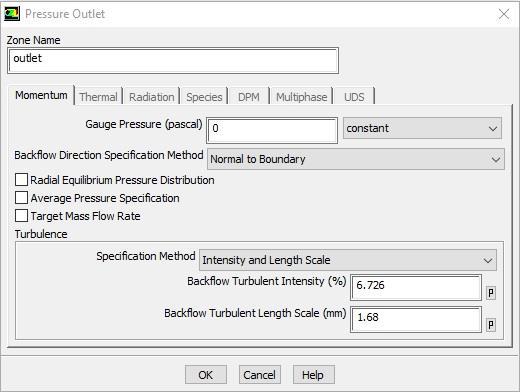The image size is (520, 392).
Task: Click parameter button beside Backflow Turbulent Intensity
Action: 490,293
